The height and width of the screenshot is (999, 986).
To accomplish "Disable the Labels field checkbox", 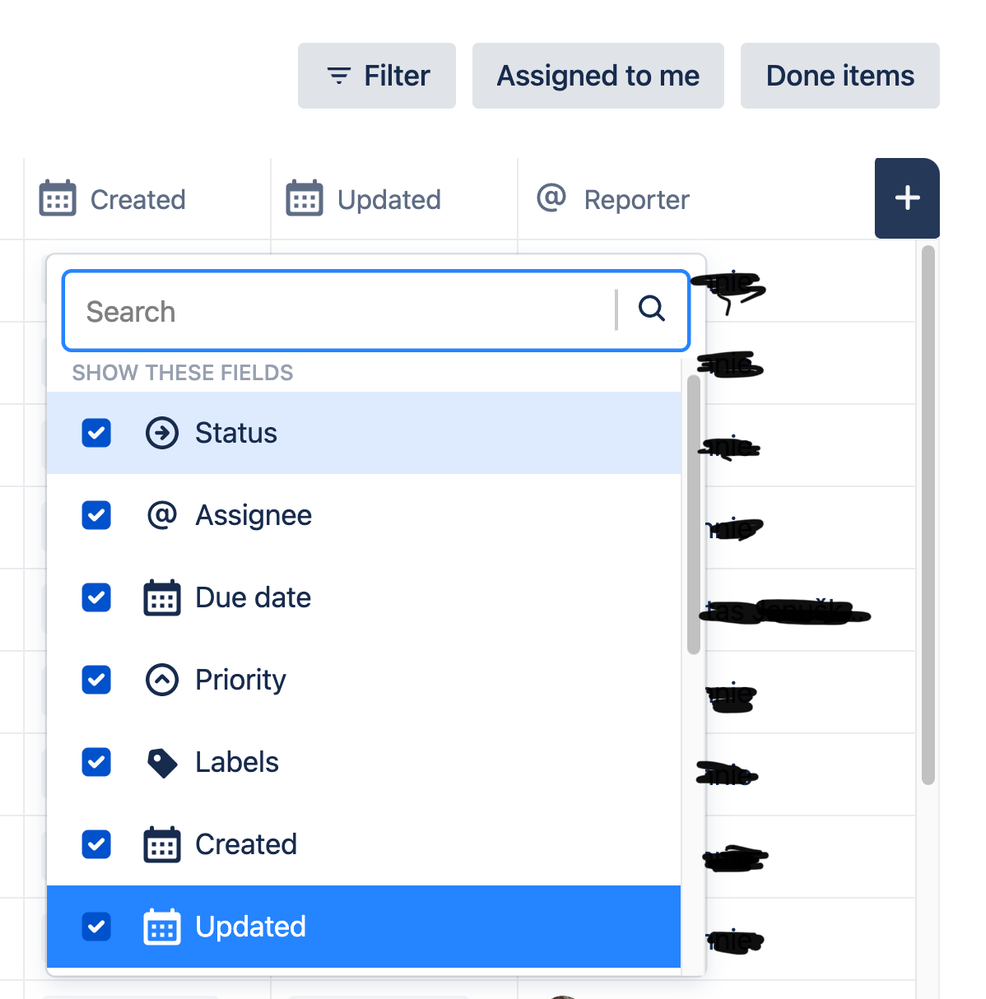I will click(96, 762).
